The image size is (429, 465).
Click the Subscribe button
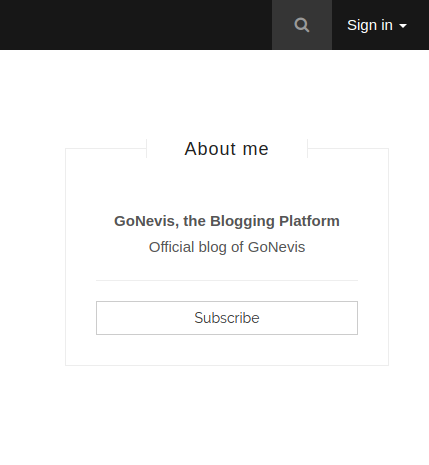(227, 318)
